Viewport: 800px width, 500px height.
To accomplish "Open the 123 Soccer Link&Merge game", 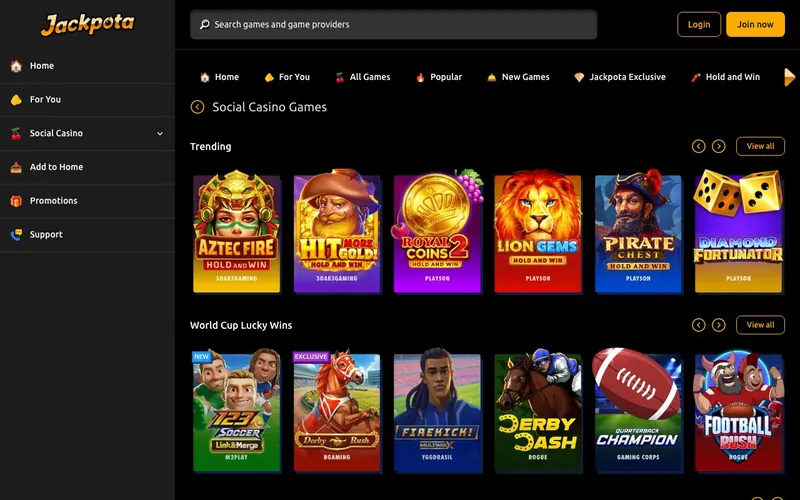I will tap(237, 410).
